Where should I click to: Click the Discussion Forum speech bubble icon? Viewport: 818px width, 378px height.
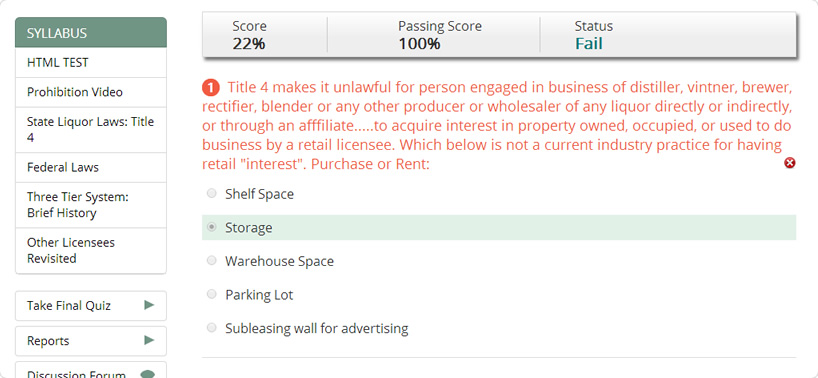click(x=148, y=374)
